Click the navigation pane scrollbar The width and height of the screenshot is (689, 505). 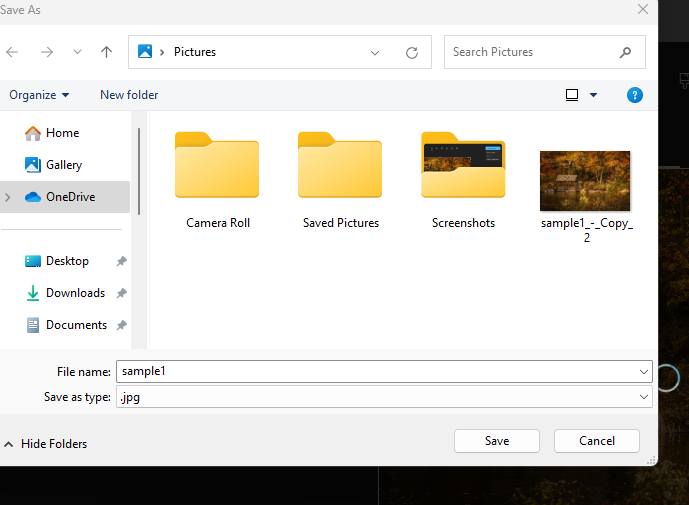click(139, 171)
